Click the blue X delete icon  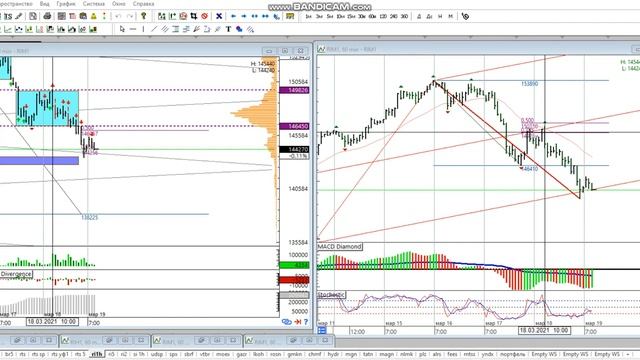219,16
